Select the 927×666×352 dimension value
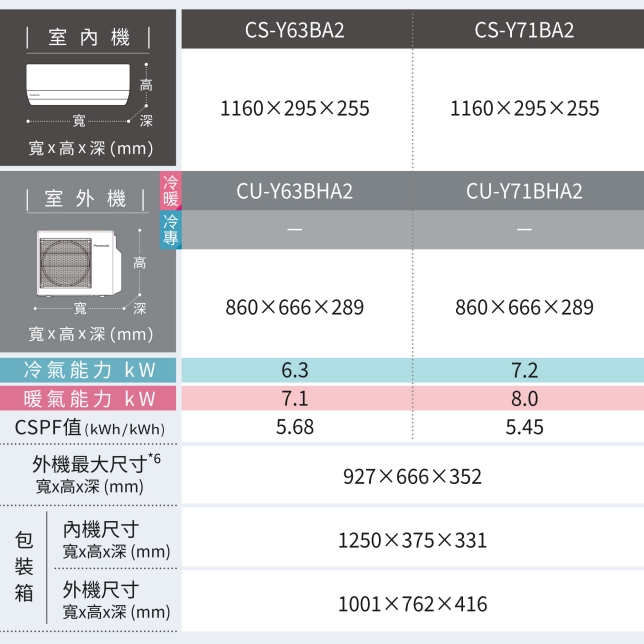The image size is (644, 644). coord(412,477)
